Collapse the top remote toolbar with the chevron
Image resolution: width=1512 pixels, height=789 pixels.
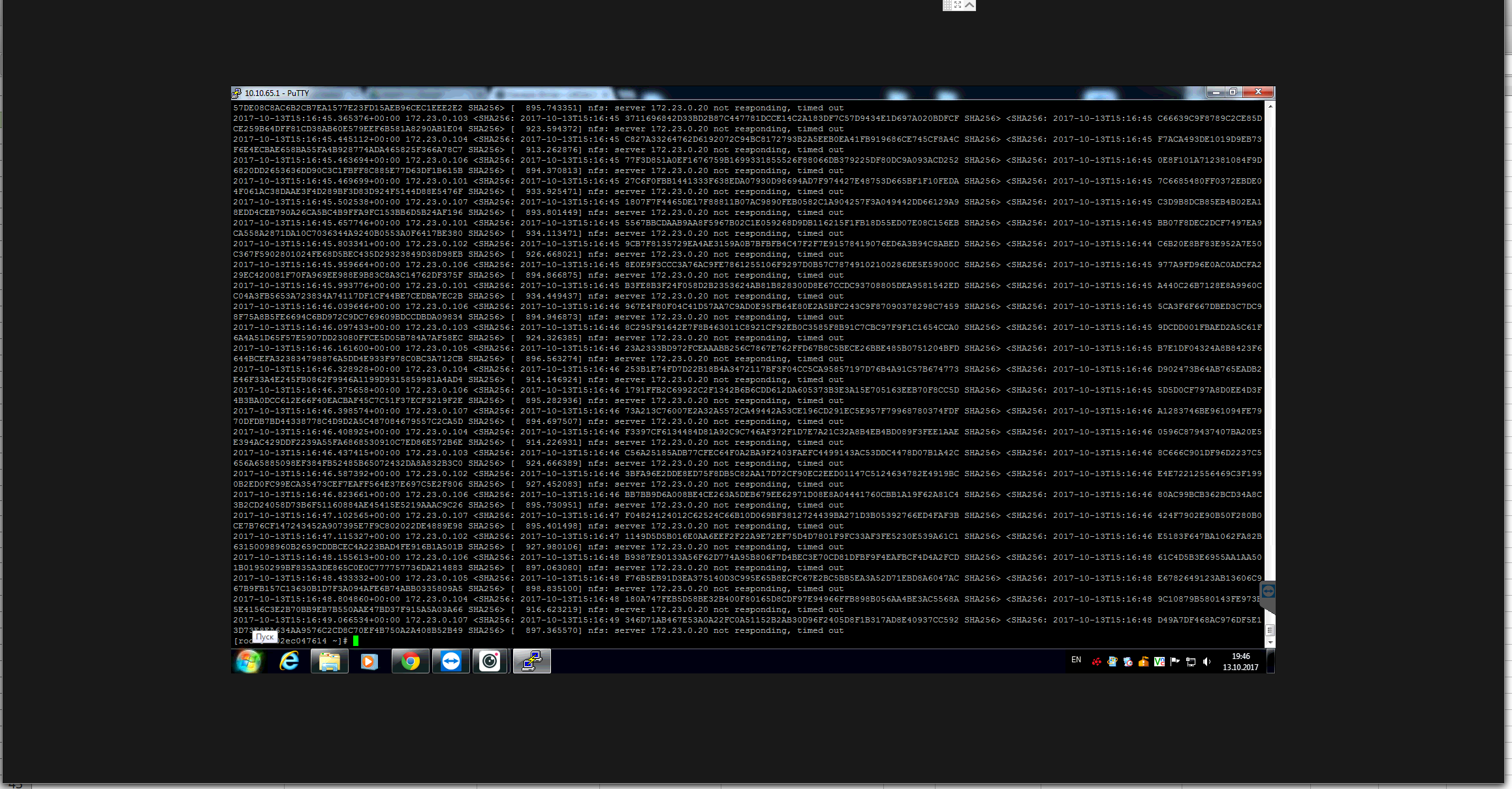(x=970, y=5)
